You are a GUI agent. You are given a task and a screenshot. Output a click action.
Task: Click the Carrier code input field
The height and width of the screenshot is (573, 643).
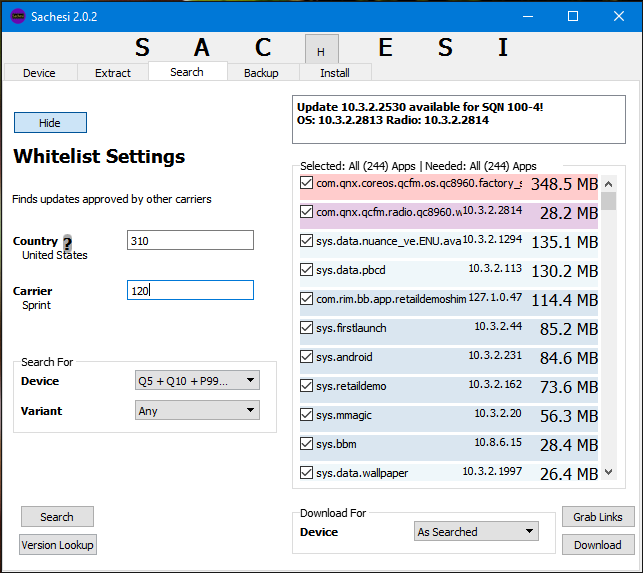190,290
